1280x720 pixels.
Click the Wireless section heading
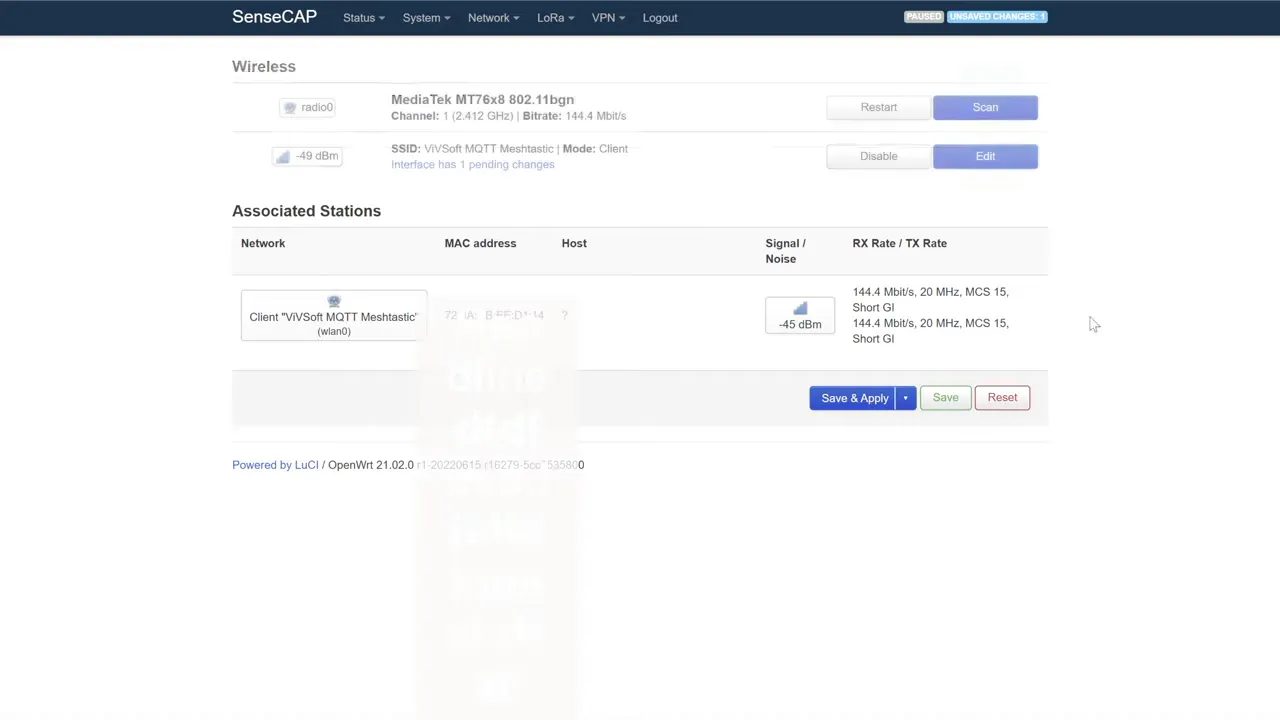coord(264,66)
